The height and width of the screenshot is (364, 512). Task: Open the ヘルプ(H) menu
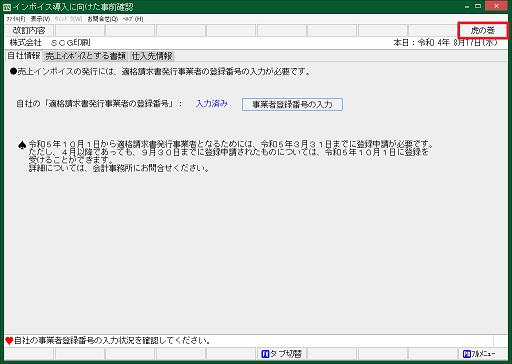click(133, 19)
